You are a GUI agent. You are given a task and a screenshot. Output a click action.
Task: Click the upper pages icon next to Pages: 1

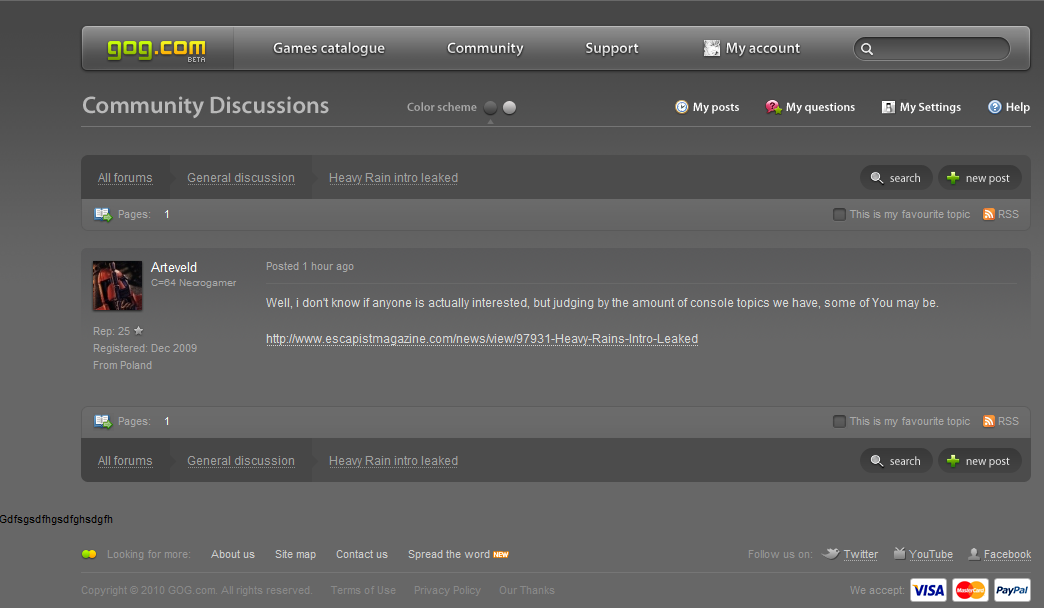(x=103, y=214)
